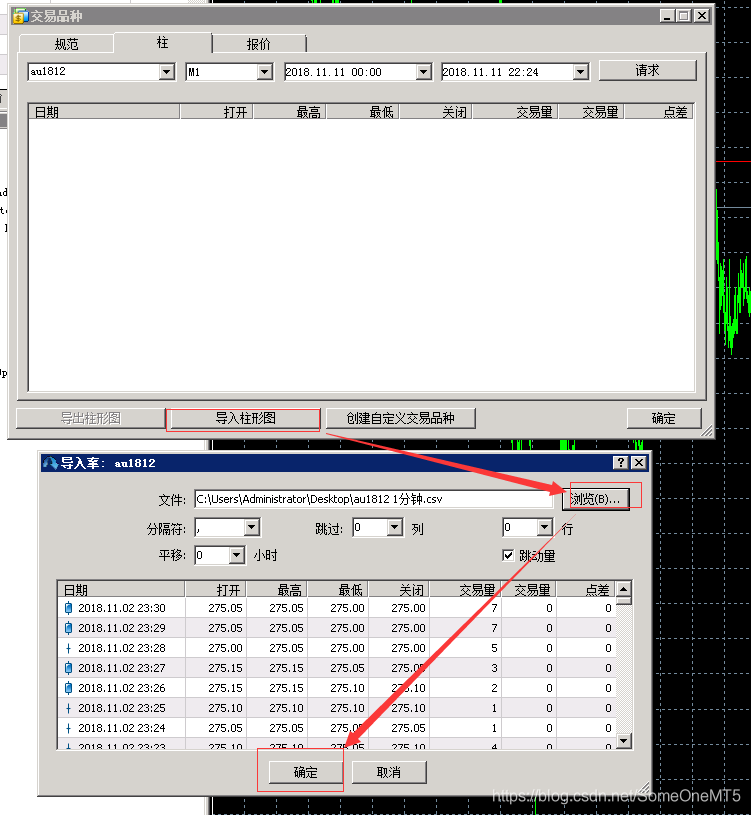This screenshot has height=815, width=751.
Task: Click the help question mark button
Action: point(621,463)
